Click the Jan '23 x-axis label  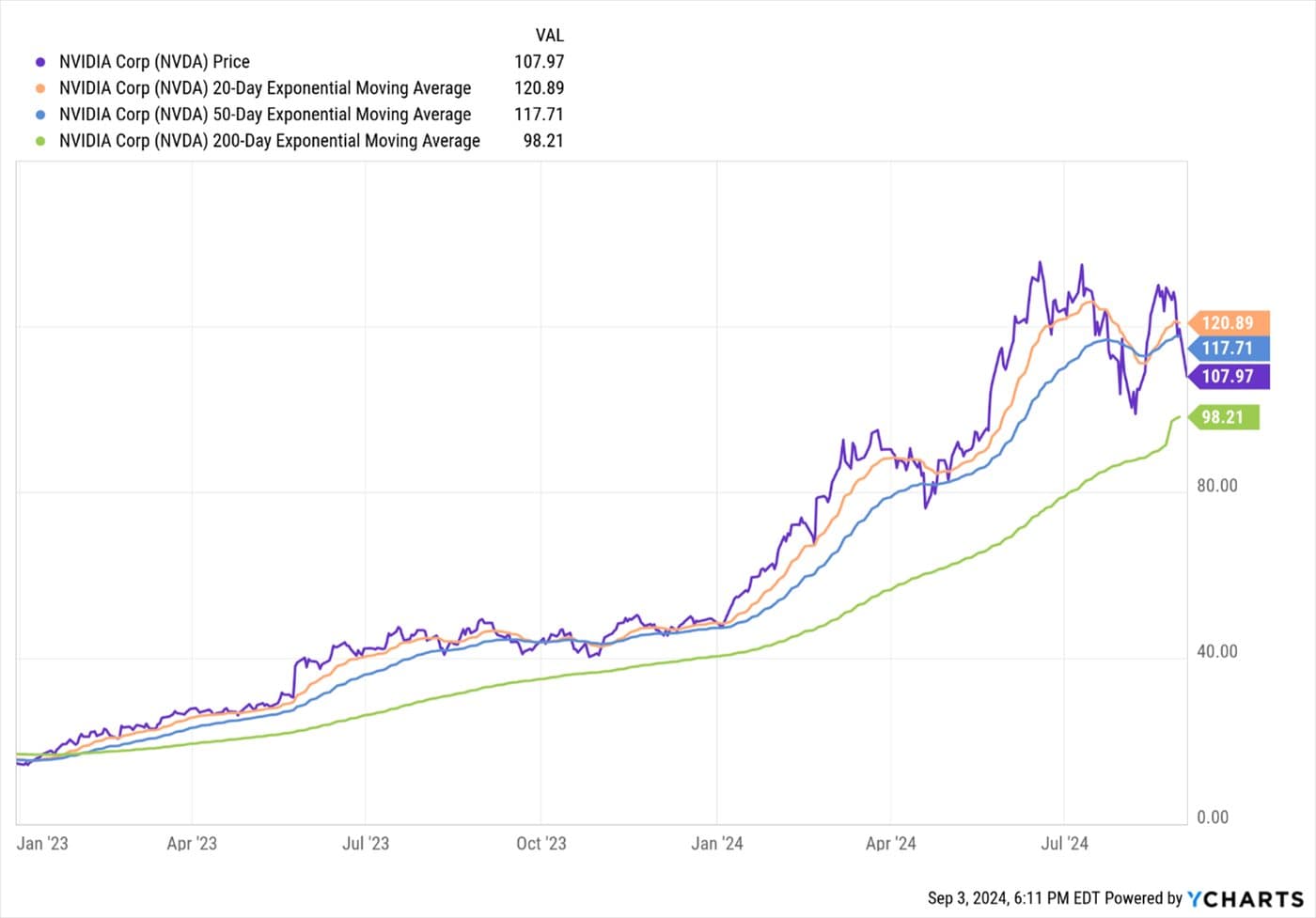(42, 843)
